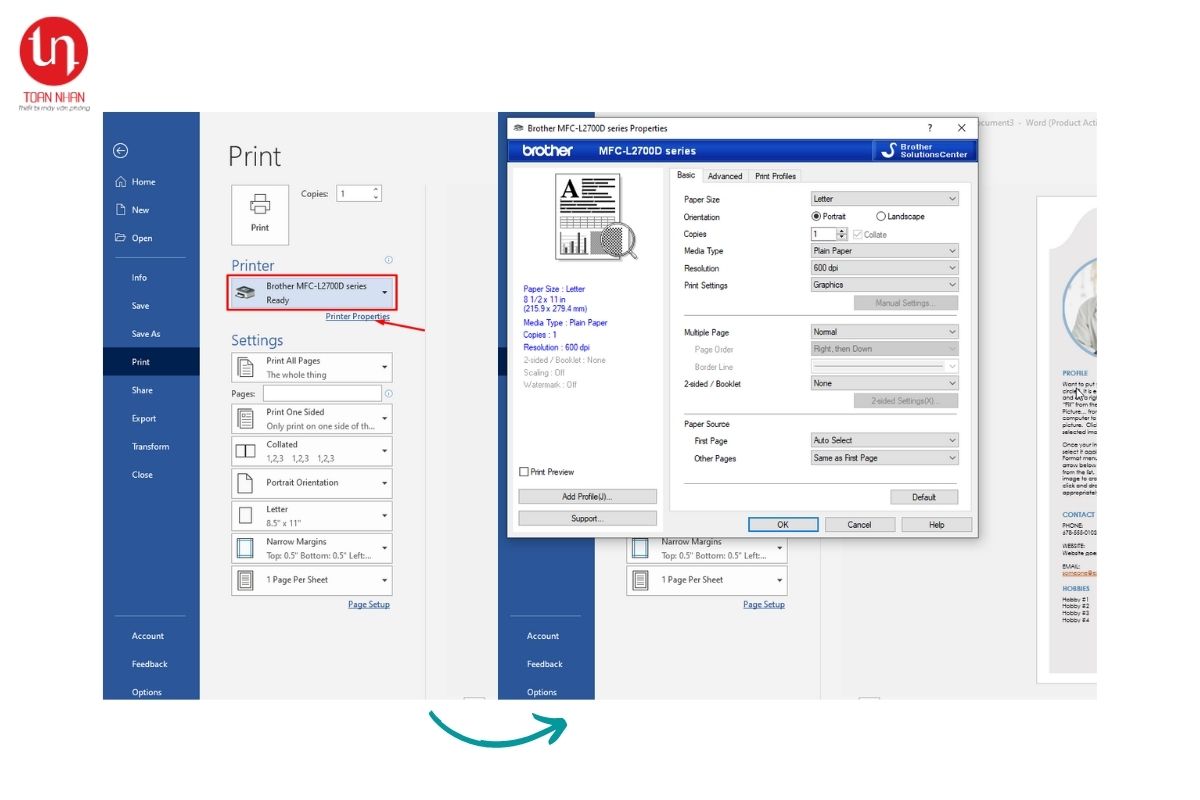Click the info icon beside the Printer heading
Viewport: 1200px width, 800px height.
click(x=388, y=260)
